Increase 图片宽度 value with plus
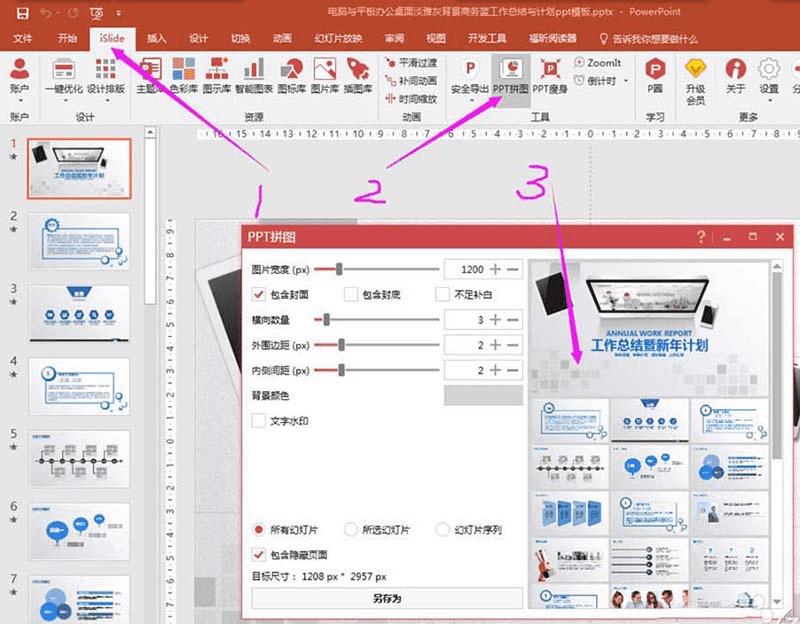The image size is (800, 624). (x=495, y=269)
